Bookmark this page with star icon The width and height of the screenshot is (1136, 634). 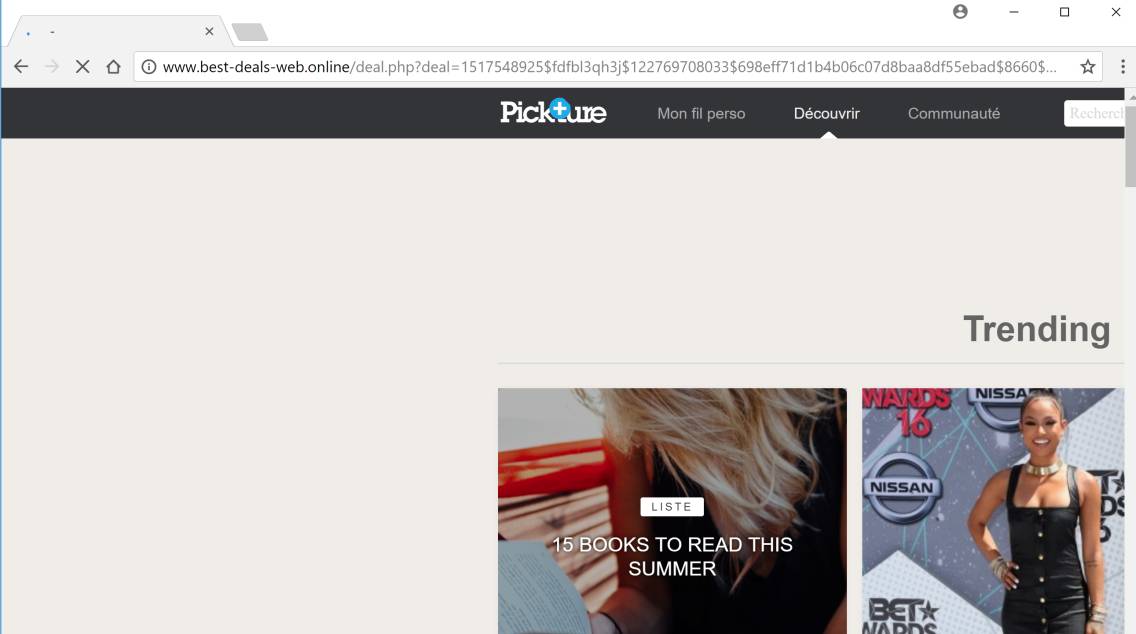[1087, 67]
